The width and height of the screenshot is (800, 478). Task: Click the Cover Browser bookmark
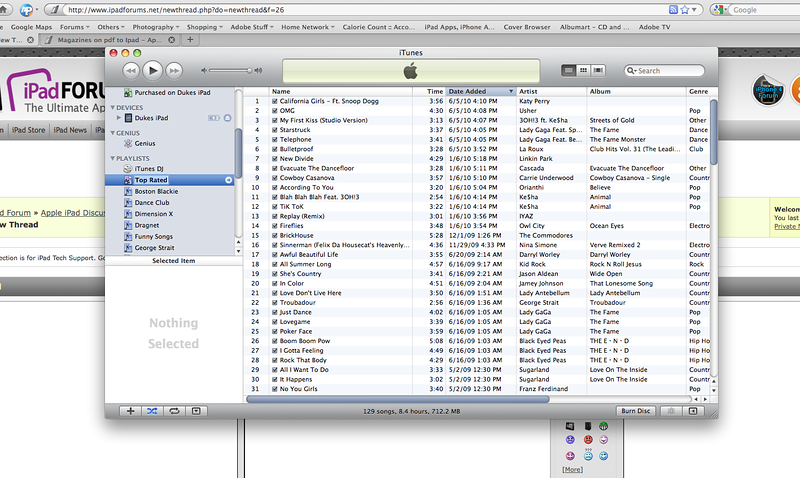(527, 27)
